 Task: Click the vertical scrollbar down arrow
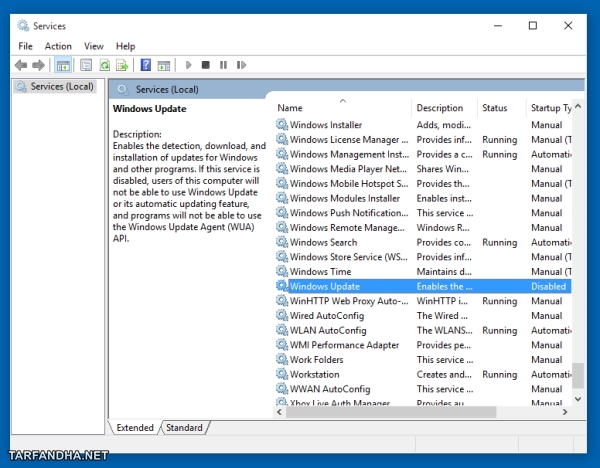pos(578,399)
